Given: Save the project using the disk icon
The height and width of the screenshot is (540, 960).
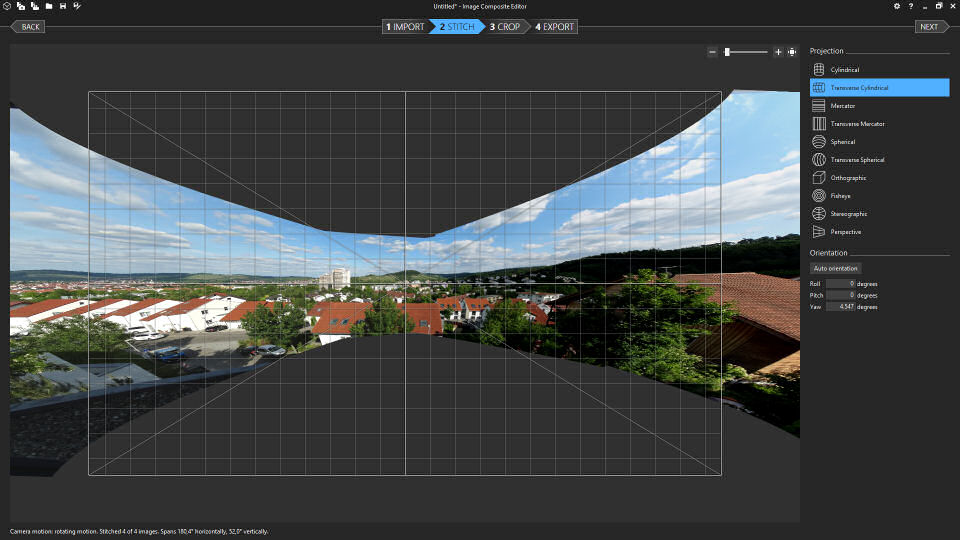Looking at the screenshot, I should click(63, 6).
